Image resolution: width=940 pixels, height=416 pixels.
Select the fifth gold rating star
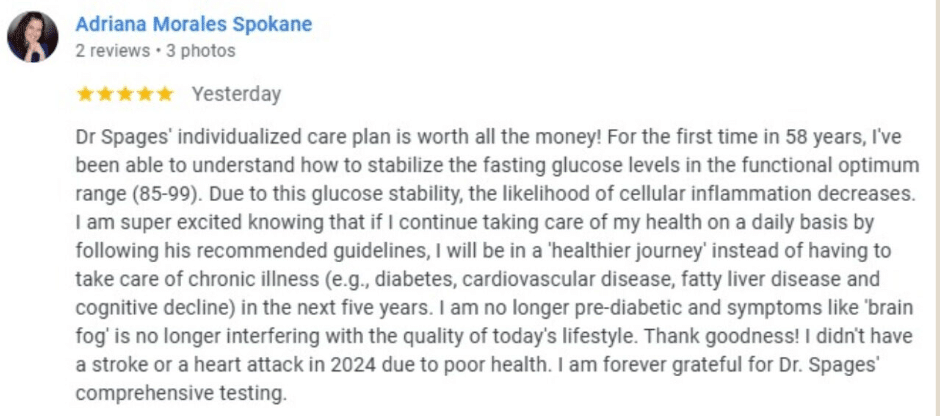(164, 94)
